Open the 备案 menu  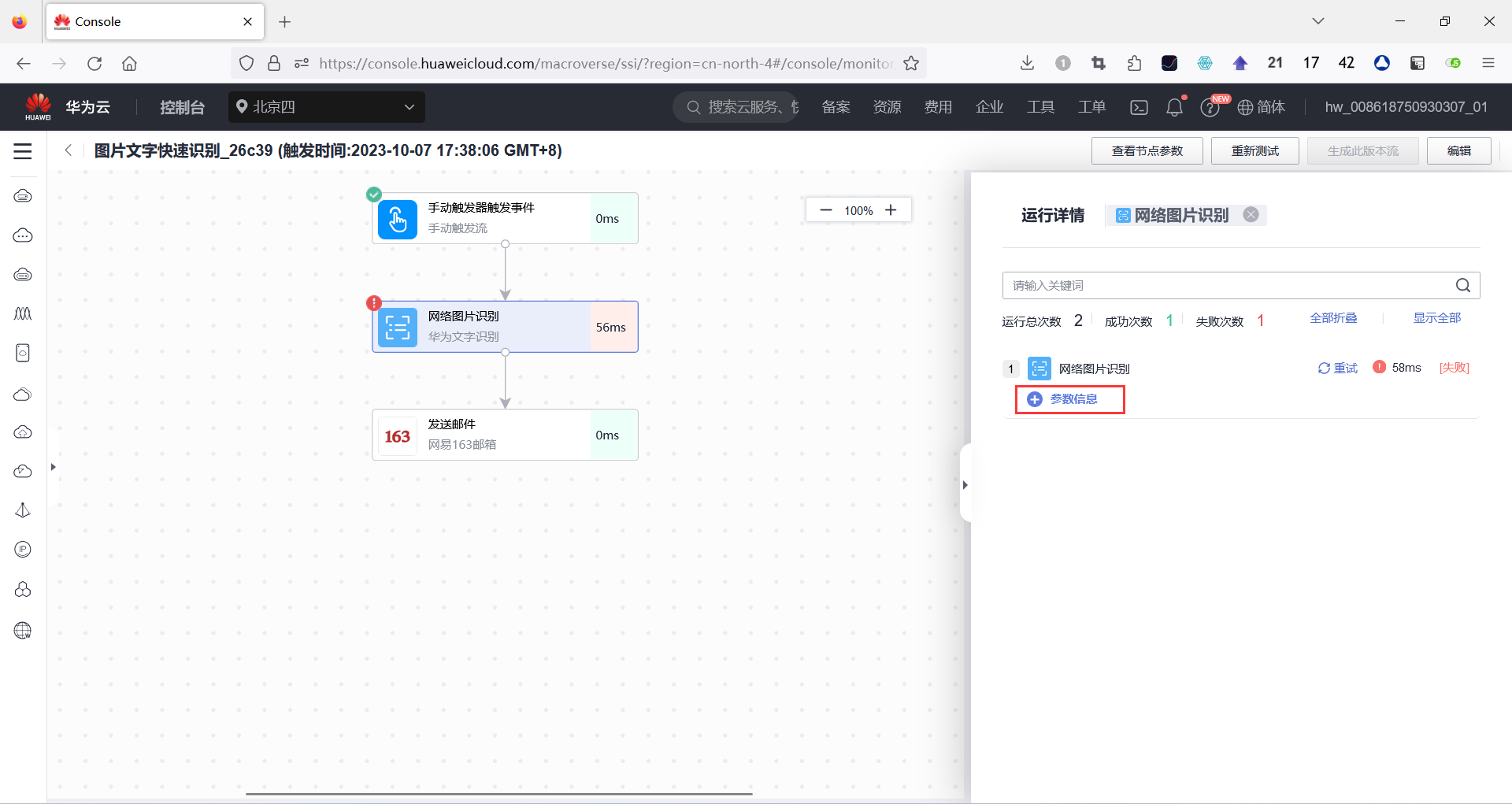tap(836, 107)
